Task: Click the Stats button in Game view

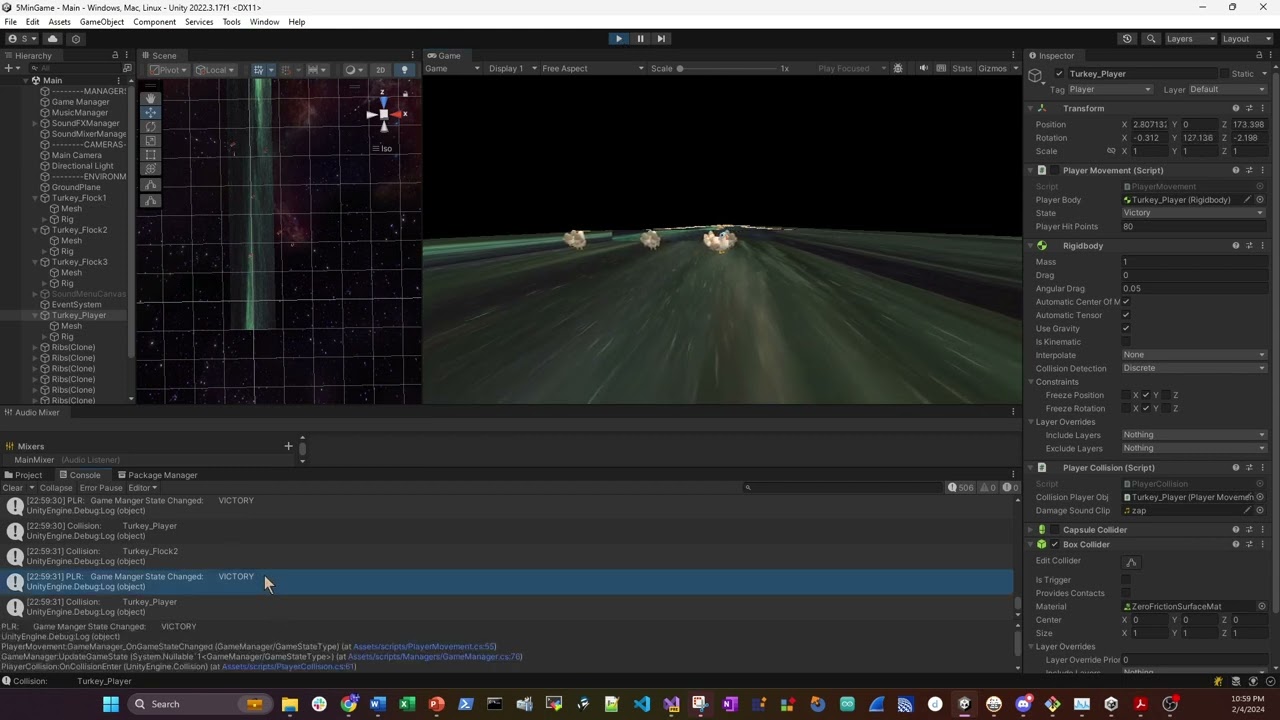Action: pos(962,69)
